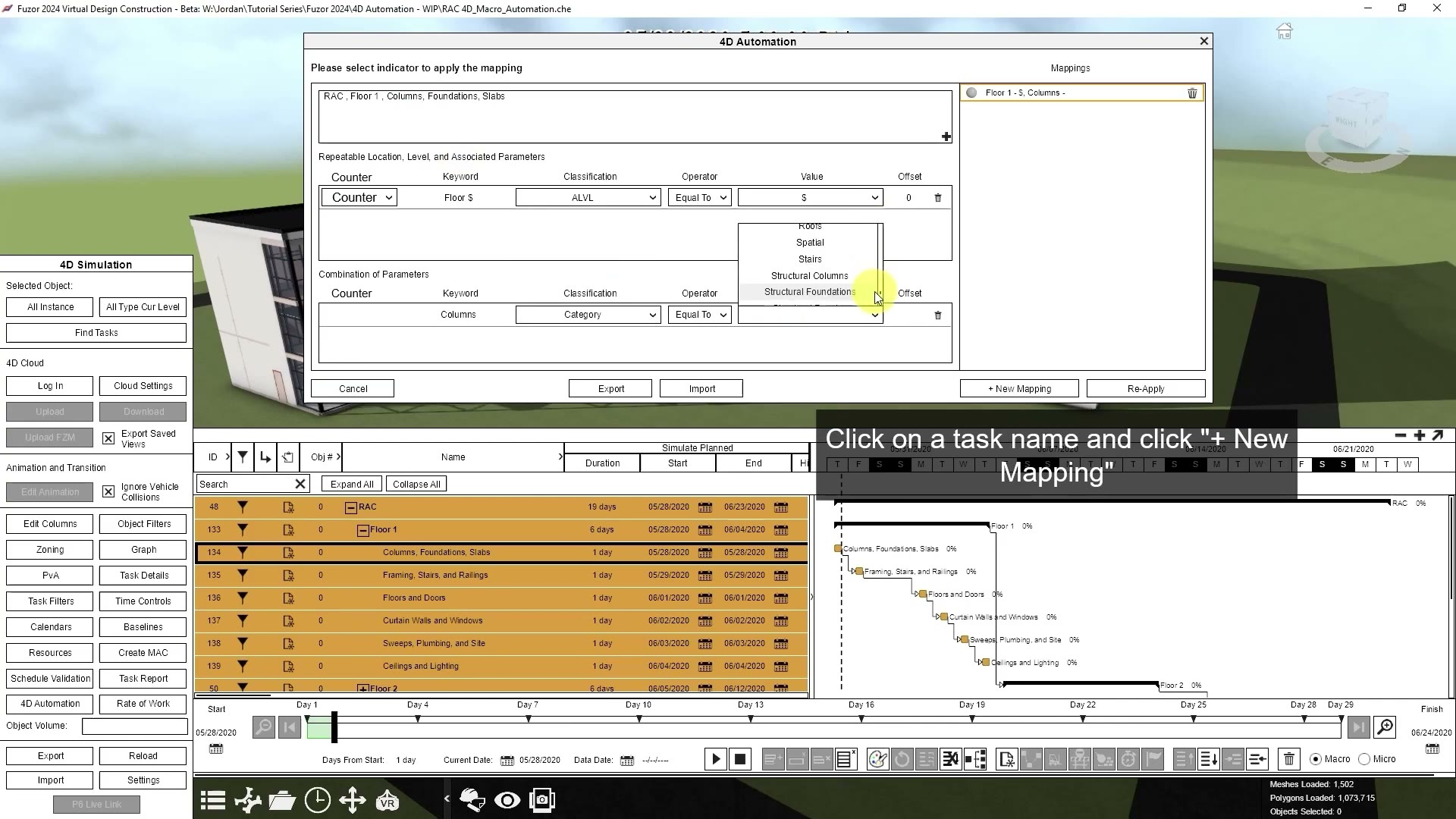Click the Day 13 timeline marker
Viewport: 1456px width, 819px height.
pyautogui.click(x=751, y=718)
